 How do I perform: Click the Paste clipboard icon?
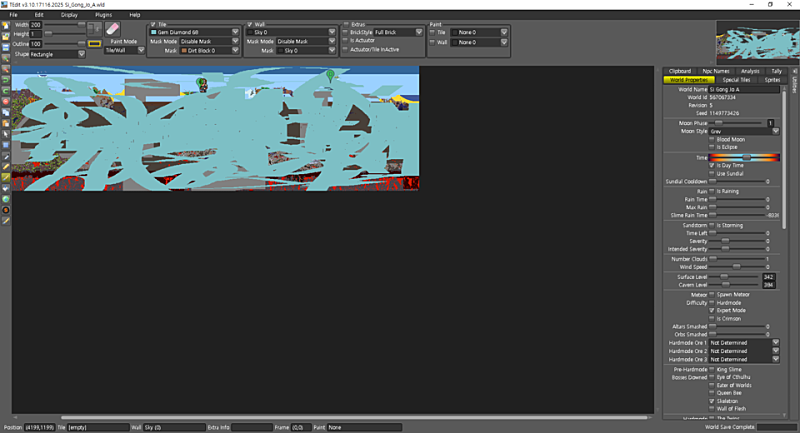6,123
